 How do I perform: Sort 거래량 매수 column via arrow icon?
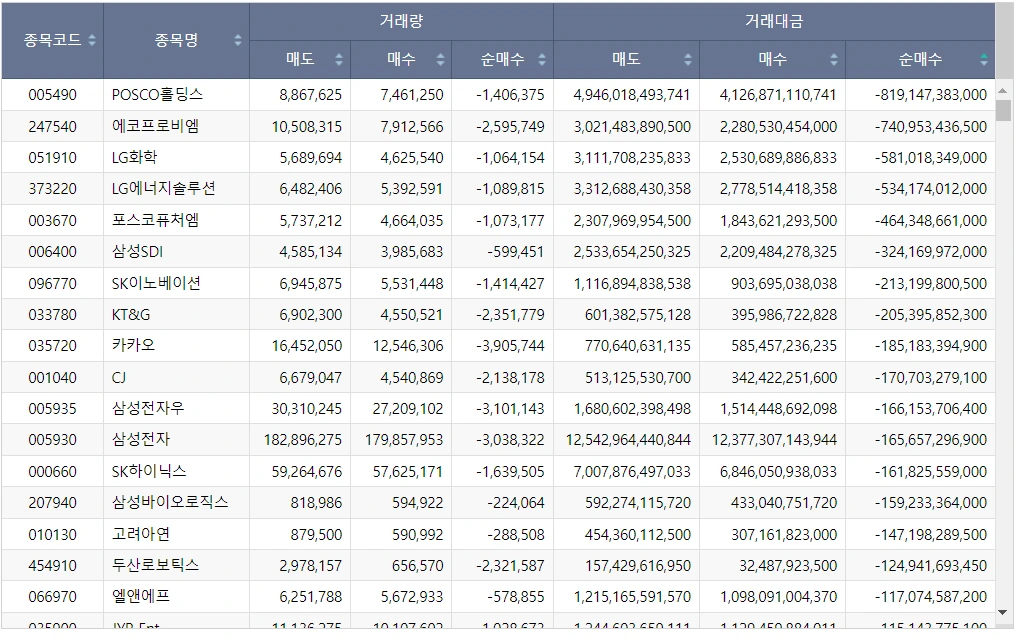[441, 60]
